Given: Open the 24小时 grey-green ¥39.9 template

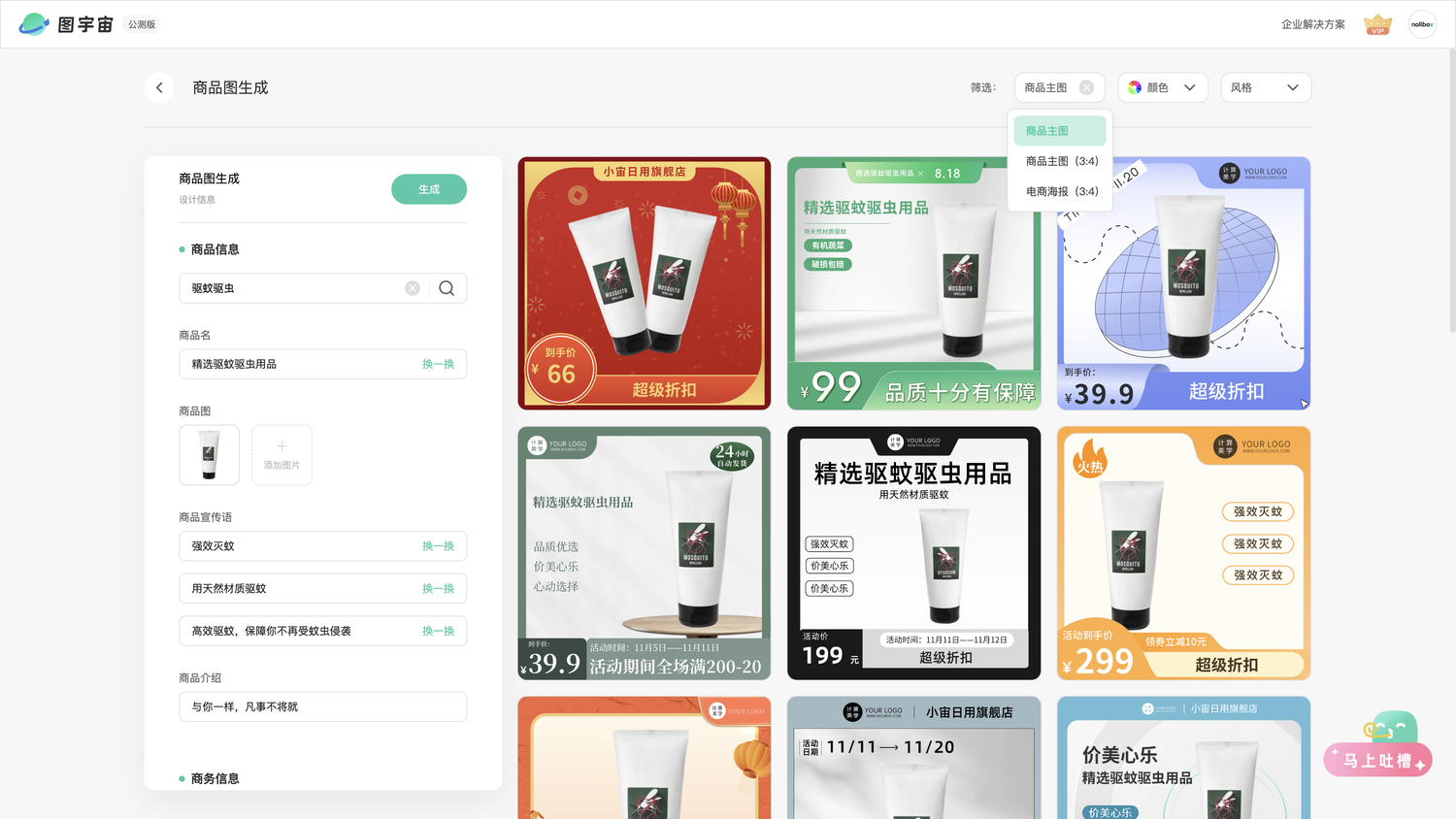Looking at the screenshot, I should 645,553.
